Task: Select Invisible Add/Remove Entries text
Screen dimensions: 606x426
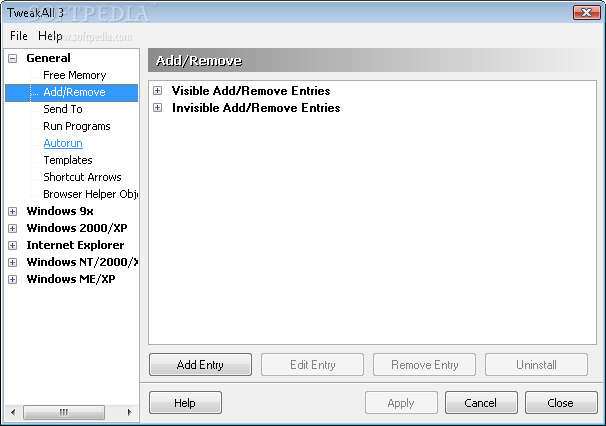Action: 256,108
